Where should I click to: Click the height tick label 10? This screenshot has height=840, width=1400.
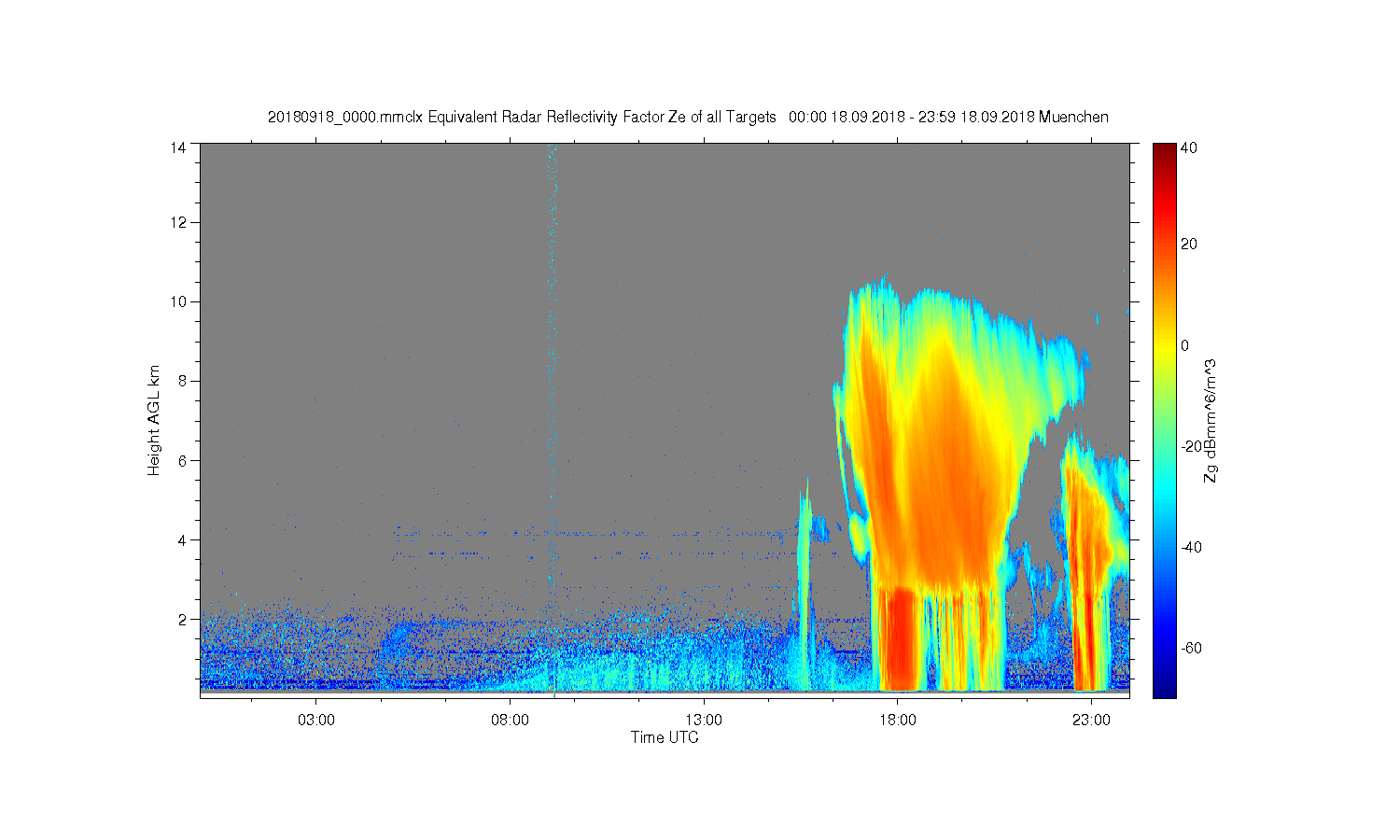tap(177, 301)
